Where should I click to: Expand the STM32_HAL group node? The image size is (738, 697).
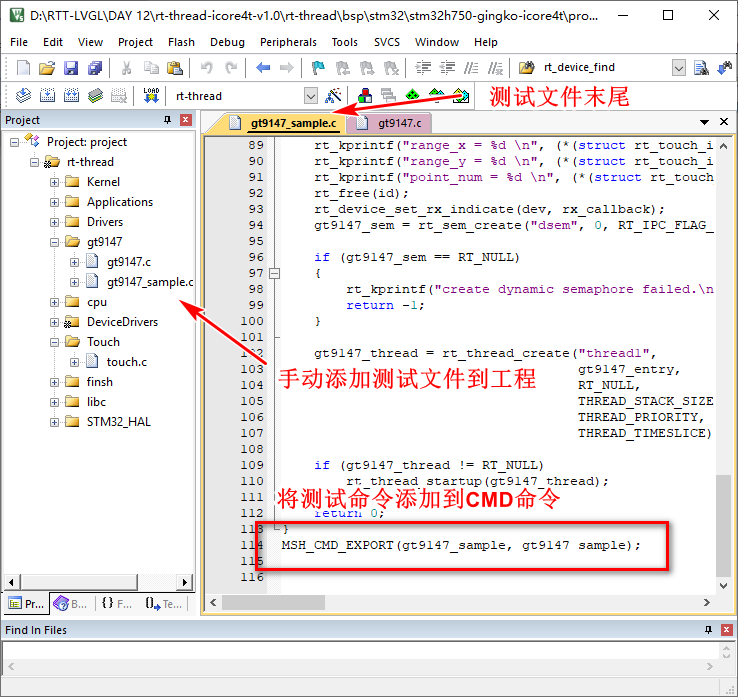click(x=55, y=422)
